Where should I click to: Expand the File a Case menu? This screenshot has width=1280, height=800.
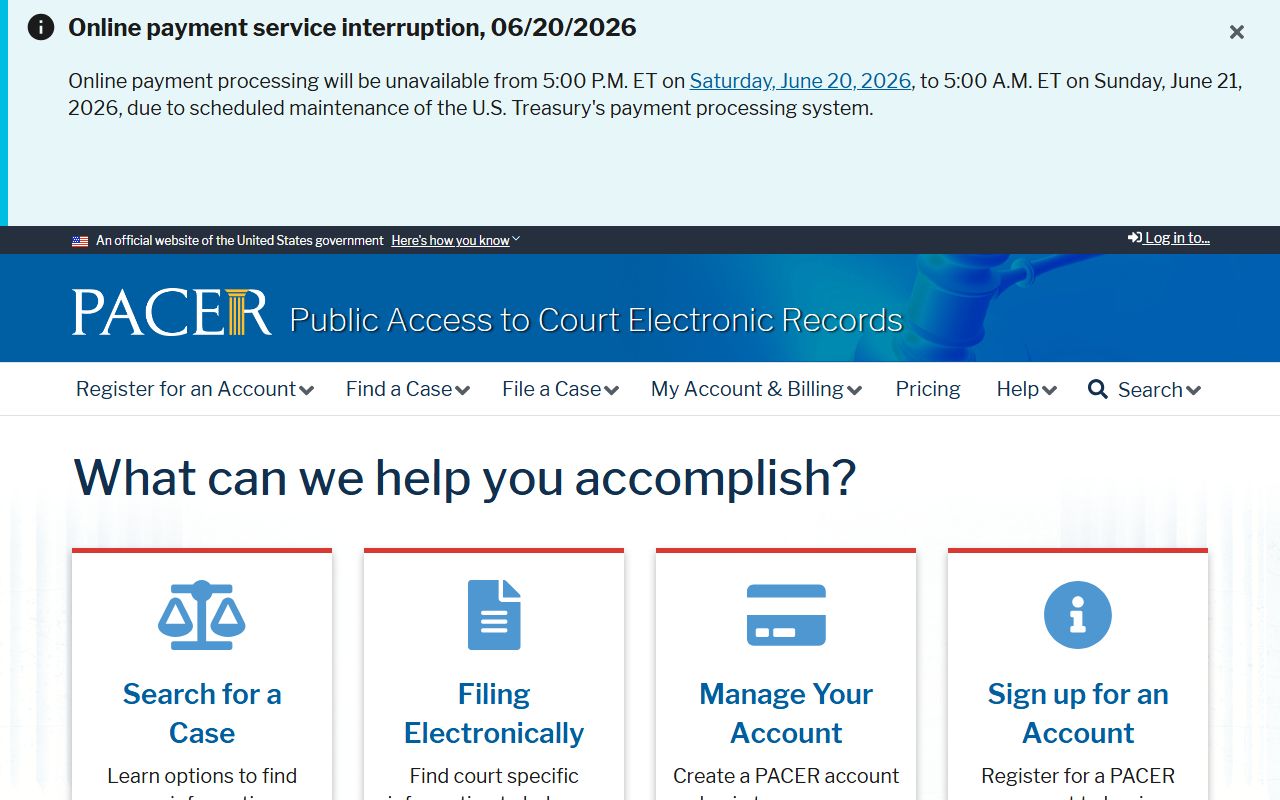[x=560, y=389]
